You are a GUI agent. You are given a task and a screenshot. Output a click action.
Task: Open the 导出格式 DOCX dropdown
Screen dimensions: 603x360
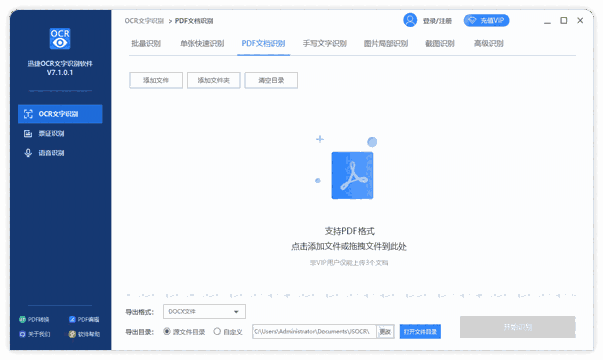204,312
